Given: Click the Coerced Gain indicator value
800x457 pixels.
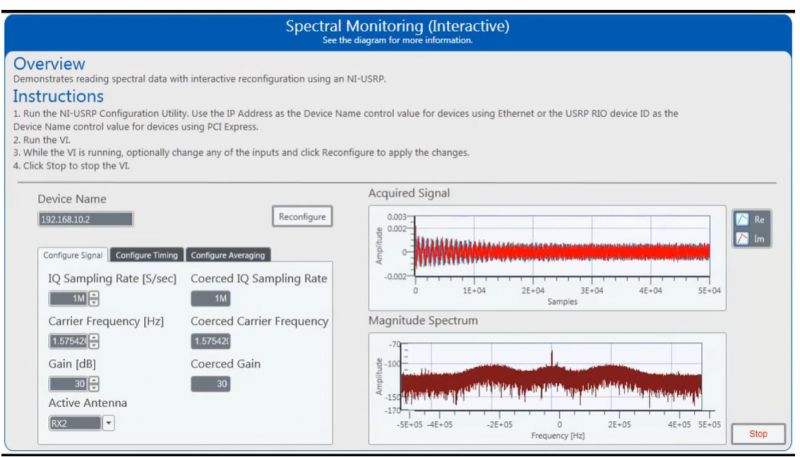Looking at the screenshot, I should pos(211,384).
